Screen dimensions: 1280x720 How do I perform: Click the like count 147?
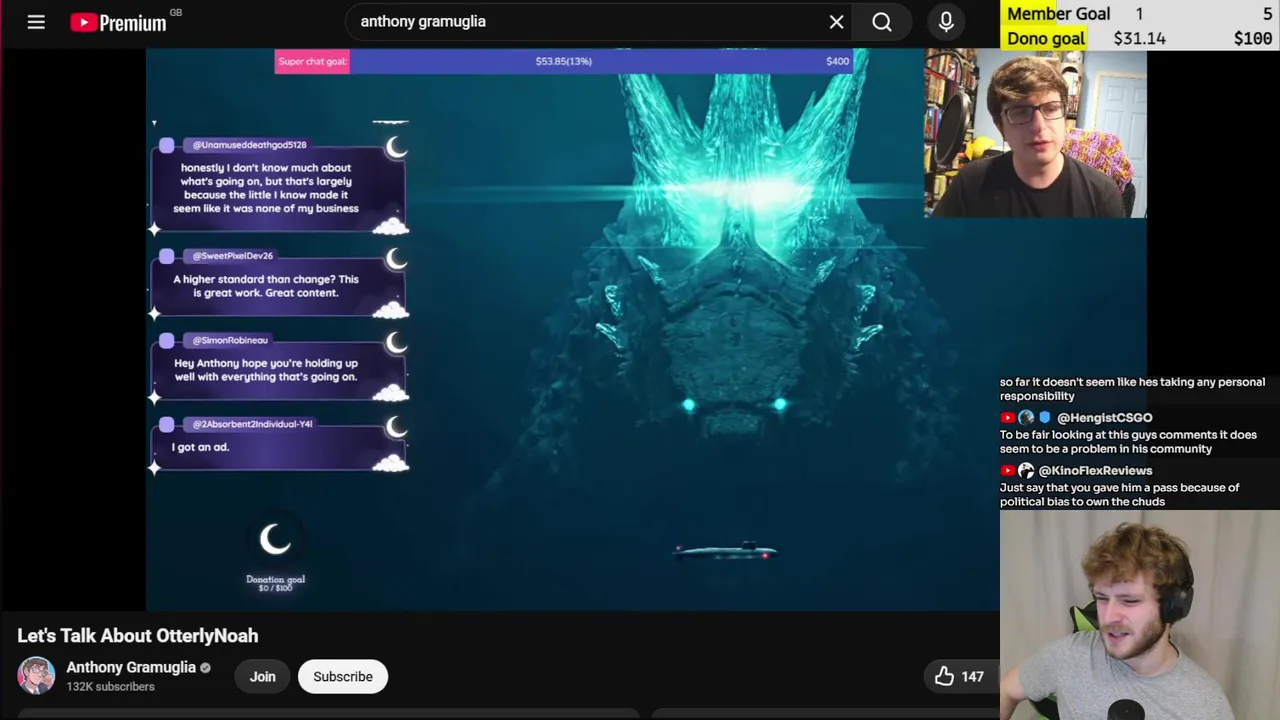click(972, 677)
